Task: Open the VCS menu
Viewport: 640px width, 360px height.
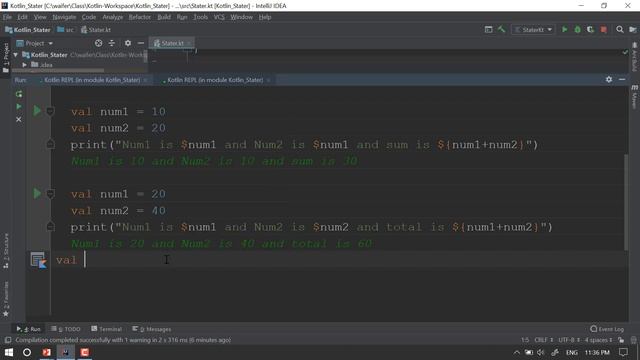Action: (x=219, y=17)
